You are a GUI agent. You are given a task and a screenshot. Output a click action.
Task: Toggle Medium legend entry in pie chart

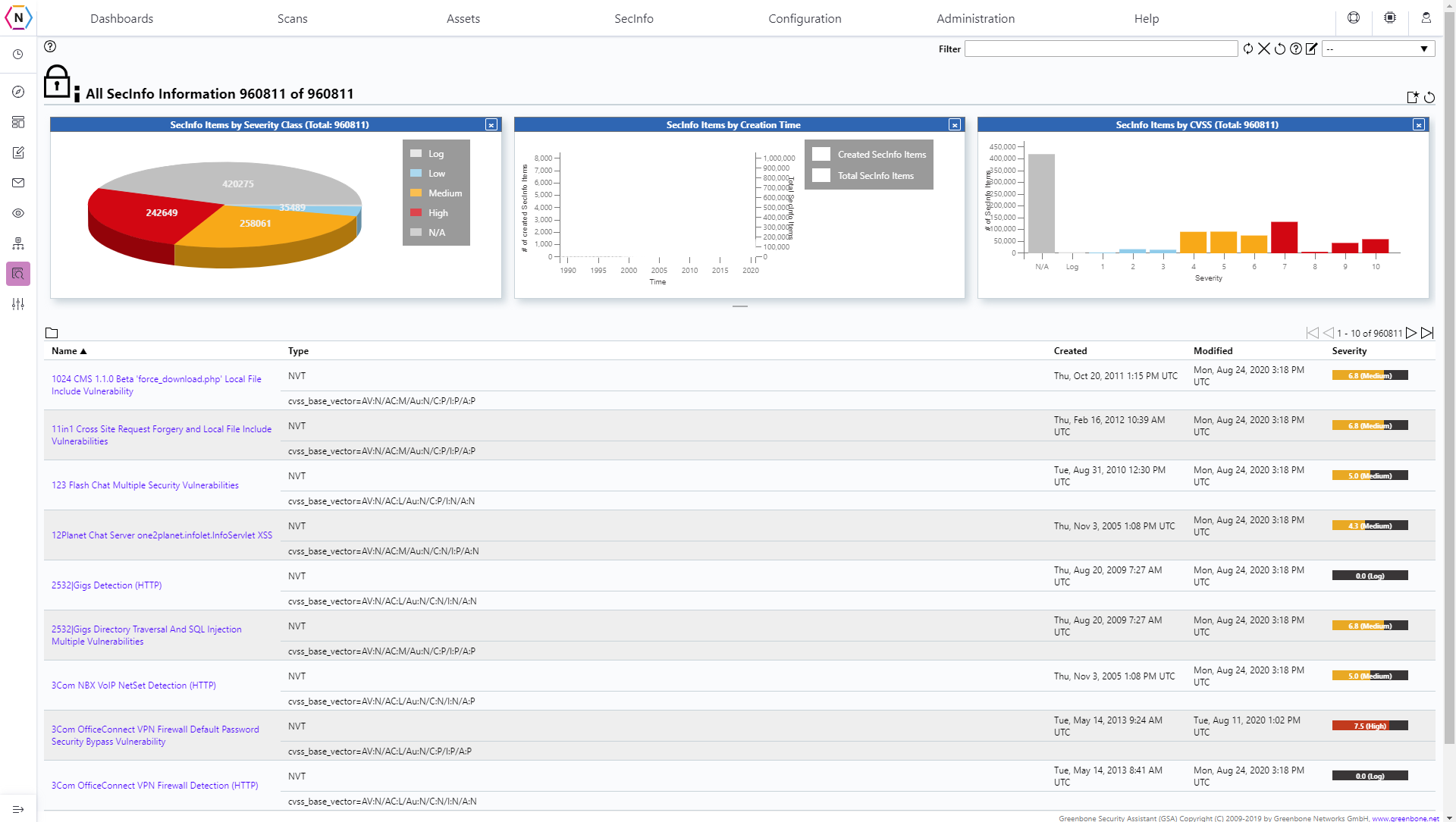coord(436,193)
